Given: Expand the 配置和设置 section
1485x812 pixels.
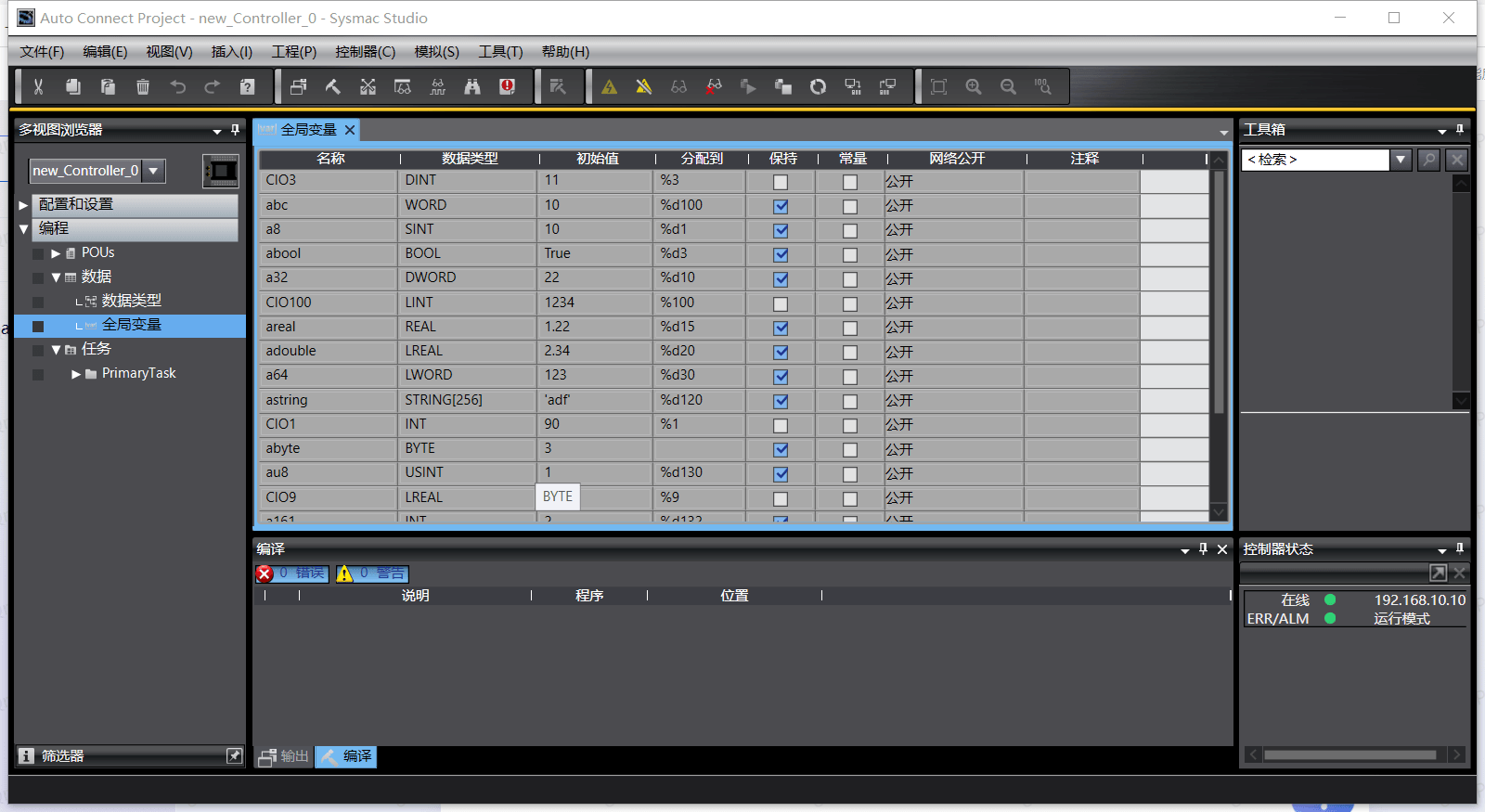Looking at the screenshot, I should [23, 205].
